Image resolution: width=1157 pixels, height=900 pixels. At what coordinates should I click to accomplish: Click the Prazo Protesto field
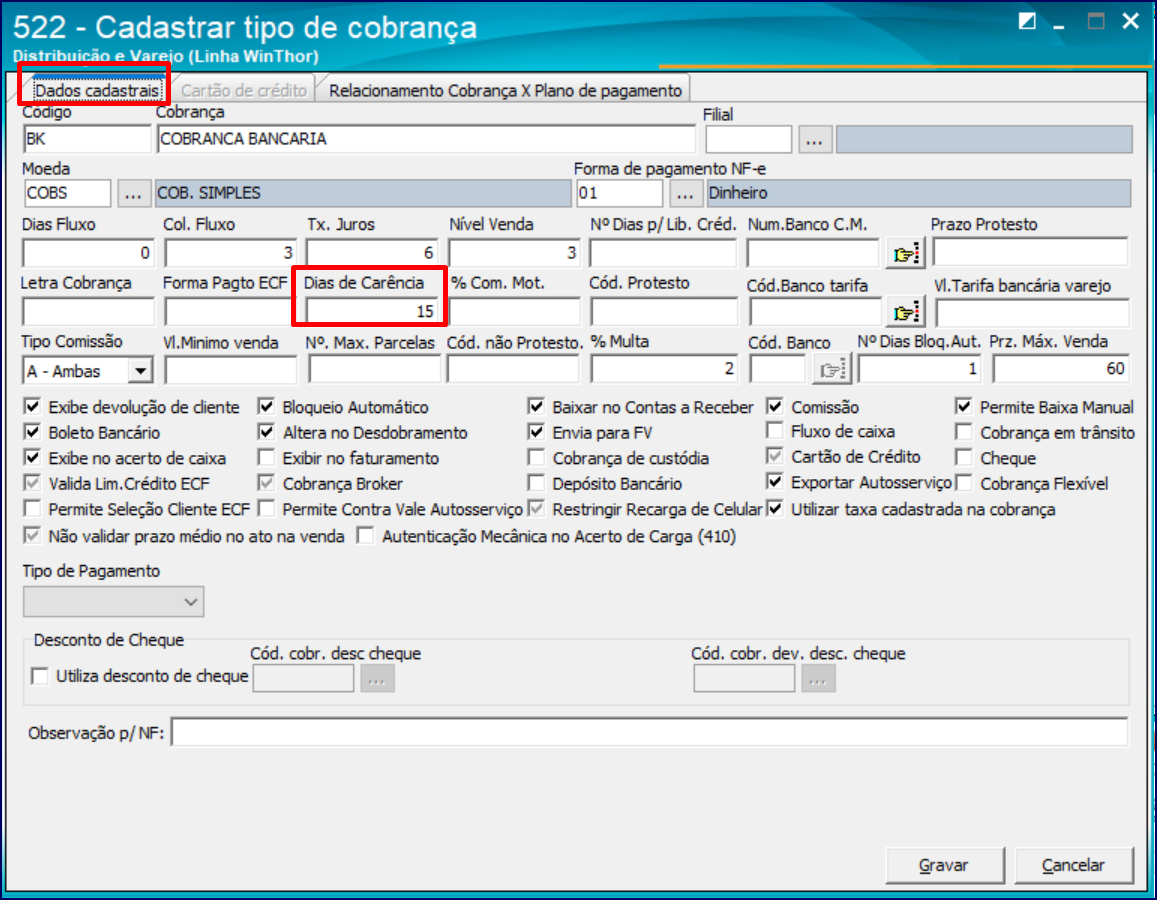coord(1031,252)
